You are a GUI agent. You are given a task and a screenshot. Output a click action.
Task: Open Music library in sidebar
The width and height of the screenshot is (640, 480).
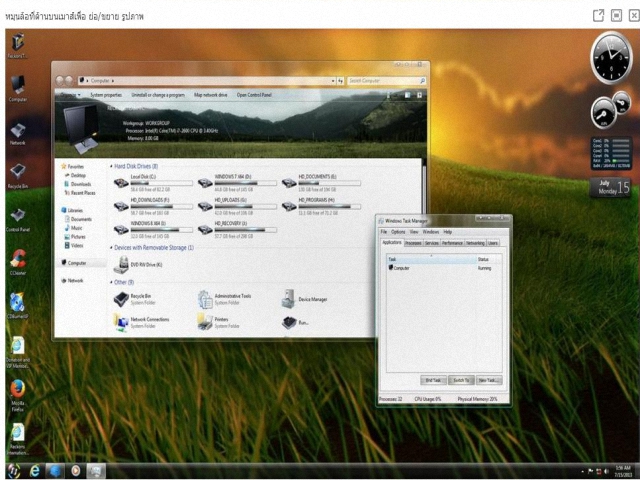pyautogui.click(x=73, y=228)
